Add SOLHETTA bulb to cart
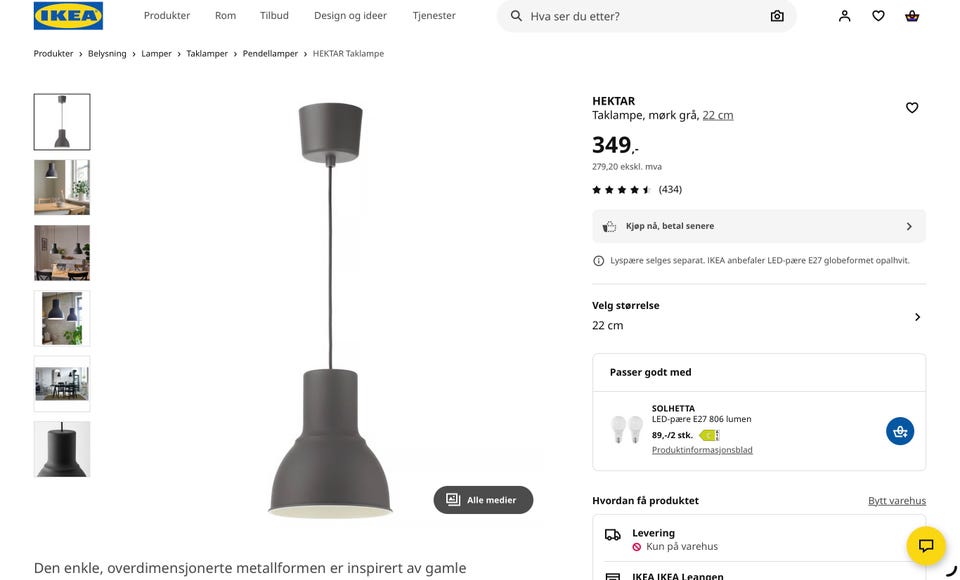 [x=900, y=431]
